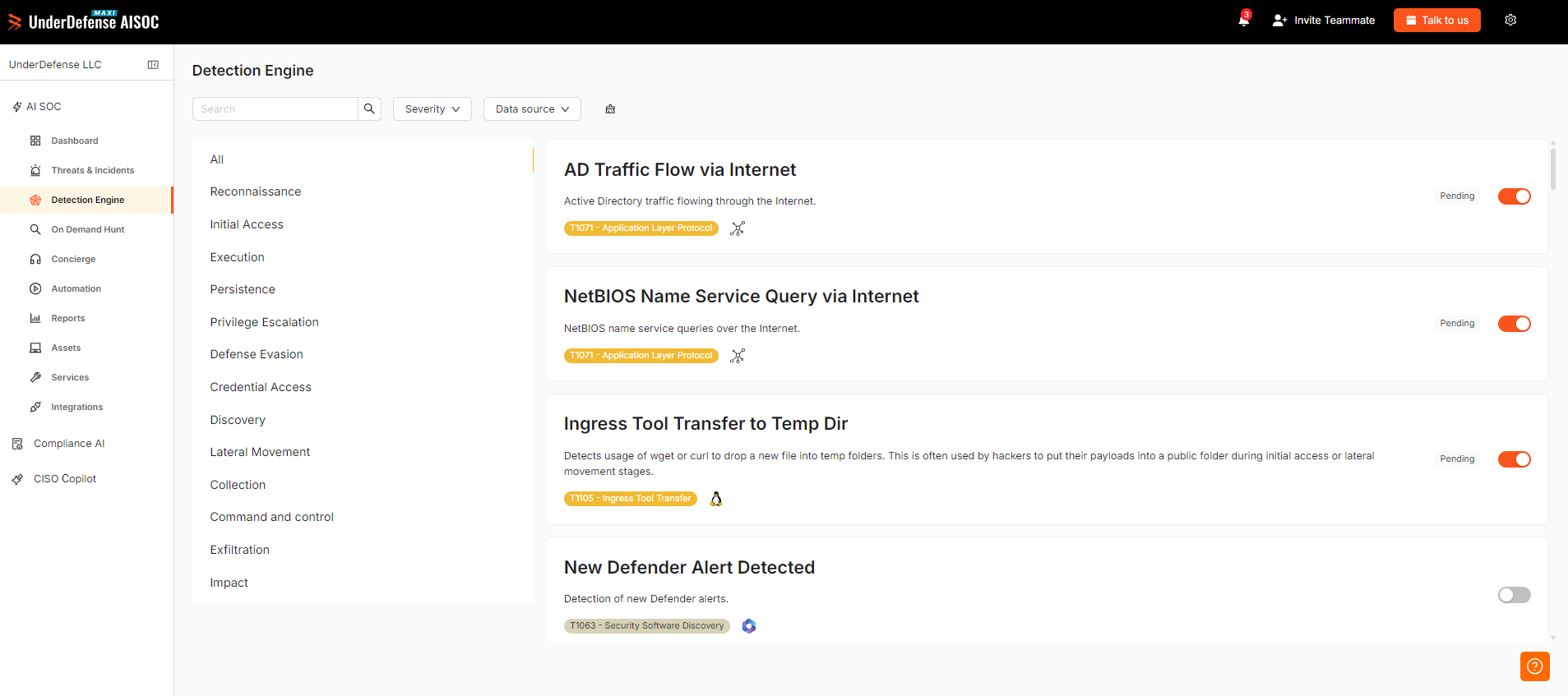1568x696 pixels.
Task: Select the Initial Access category
Action: 247,224
